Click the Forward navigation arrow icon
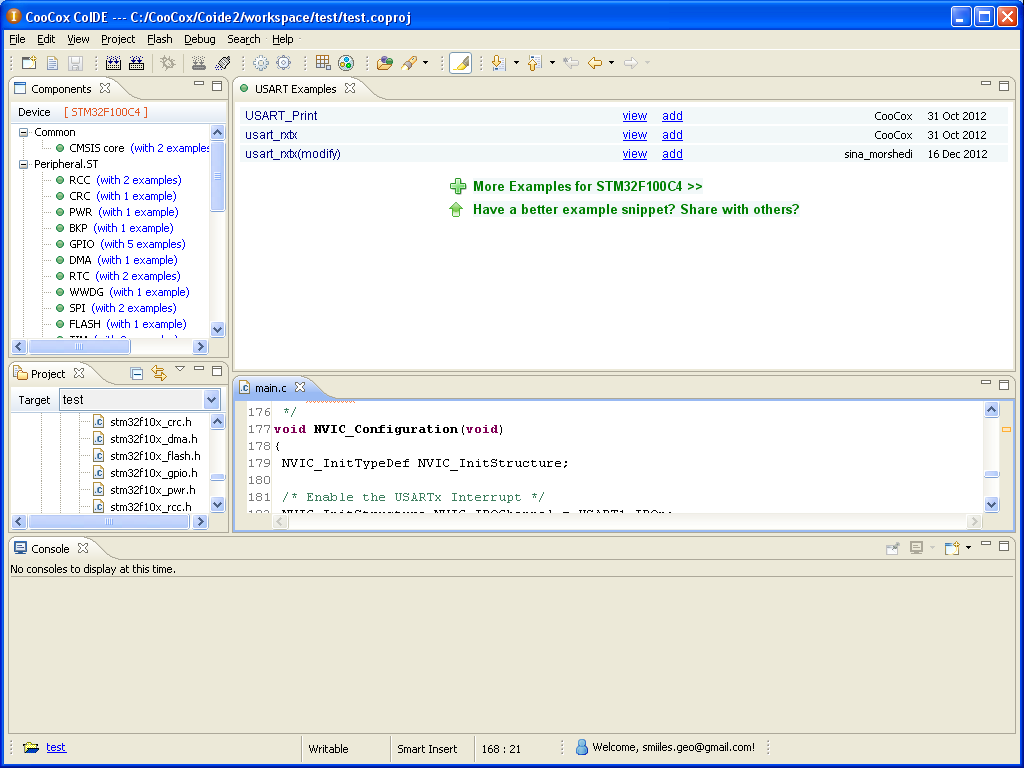 631,63
